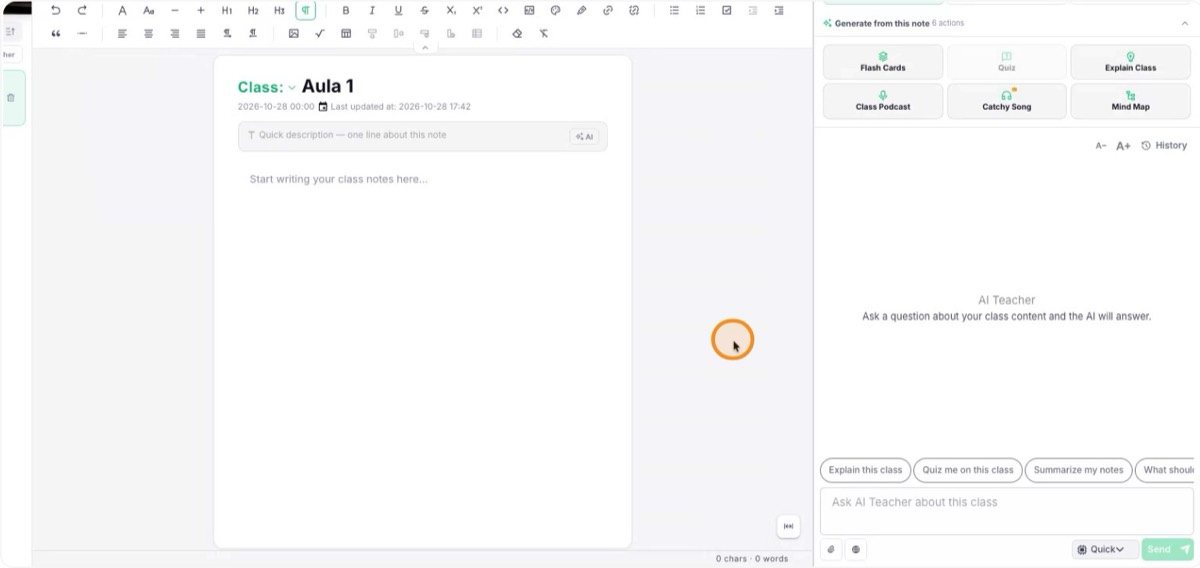Insert a code block
Viewport: 1200px width, 568px height.
tap(529, 10)
